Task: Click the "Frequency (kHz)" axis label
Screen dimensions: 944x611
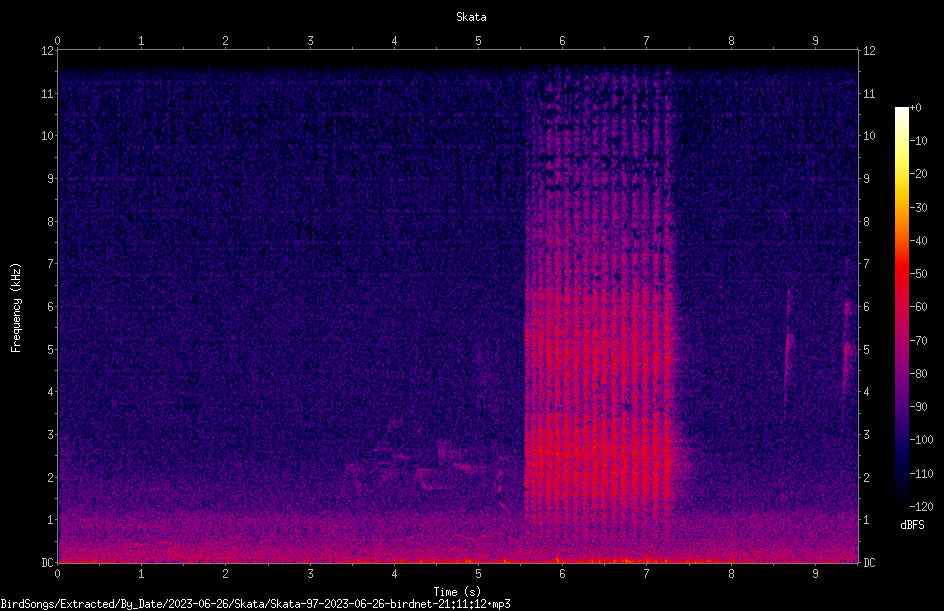Action: 16,308
